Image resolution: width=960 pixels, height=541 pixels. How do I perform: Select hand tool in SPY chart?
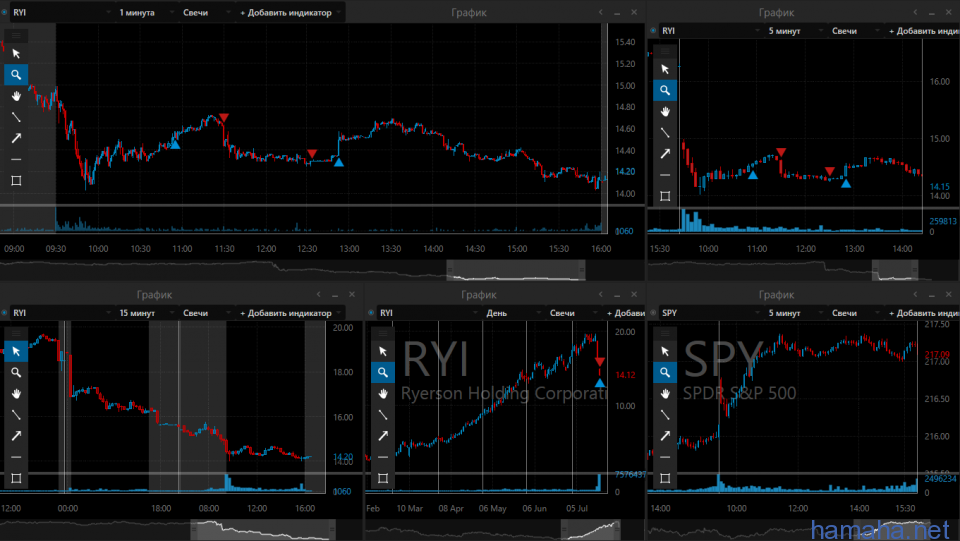(x=665, y=394)
